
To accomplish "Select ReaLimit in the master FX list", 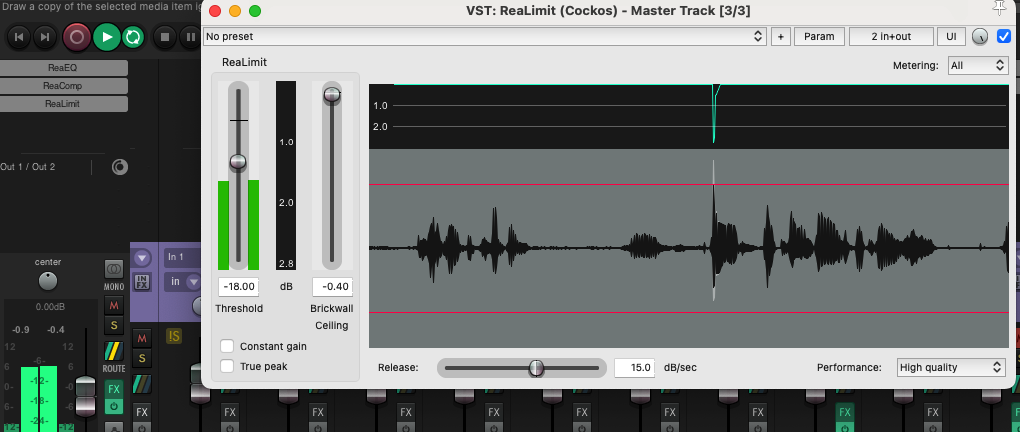I will tap(63, 104).
